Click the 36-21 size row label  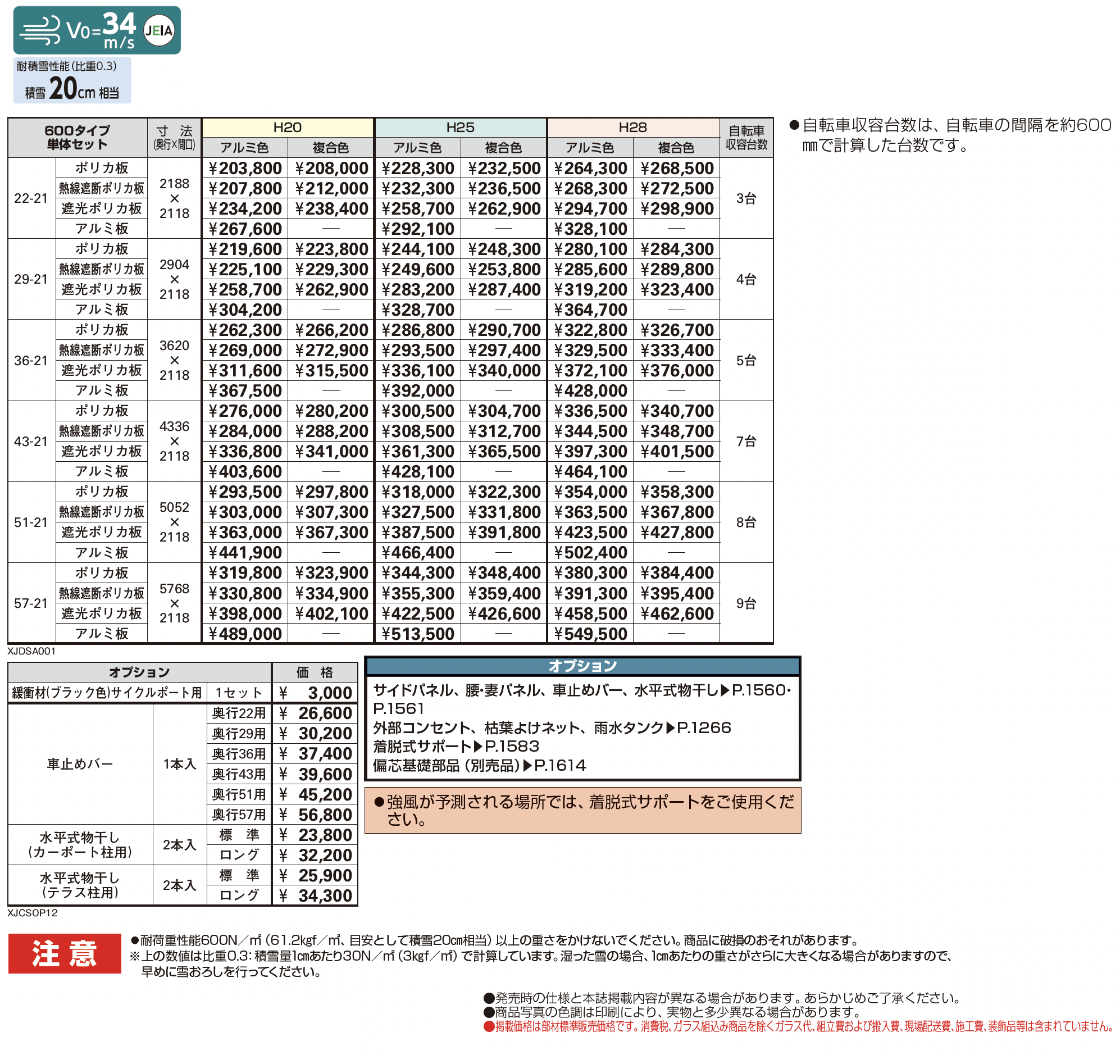click(31, 361)
